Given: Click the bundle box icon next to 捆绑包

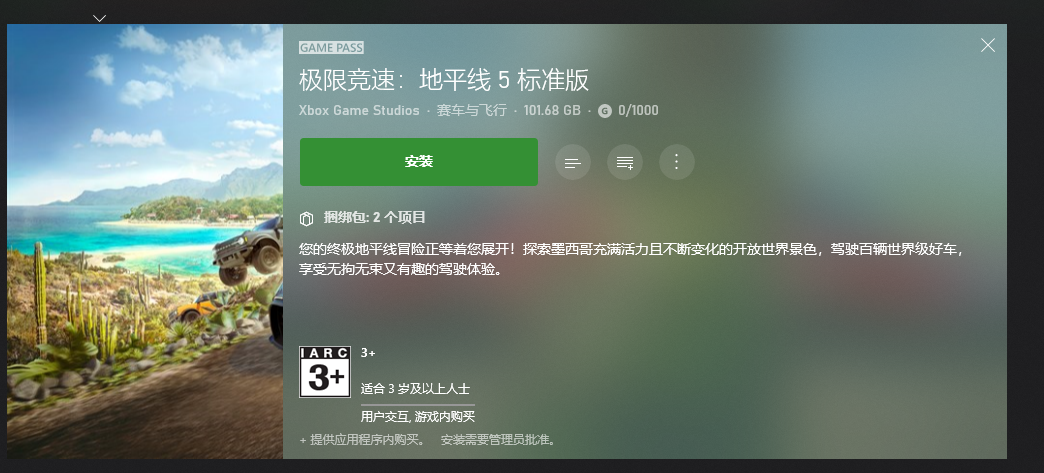Looking at the screenshot, I should click(307, 218).
